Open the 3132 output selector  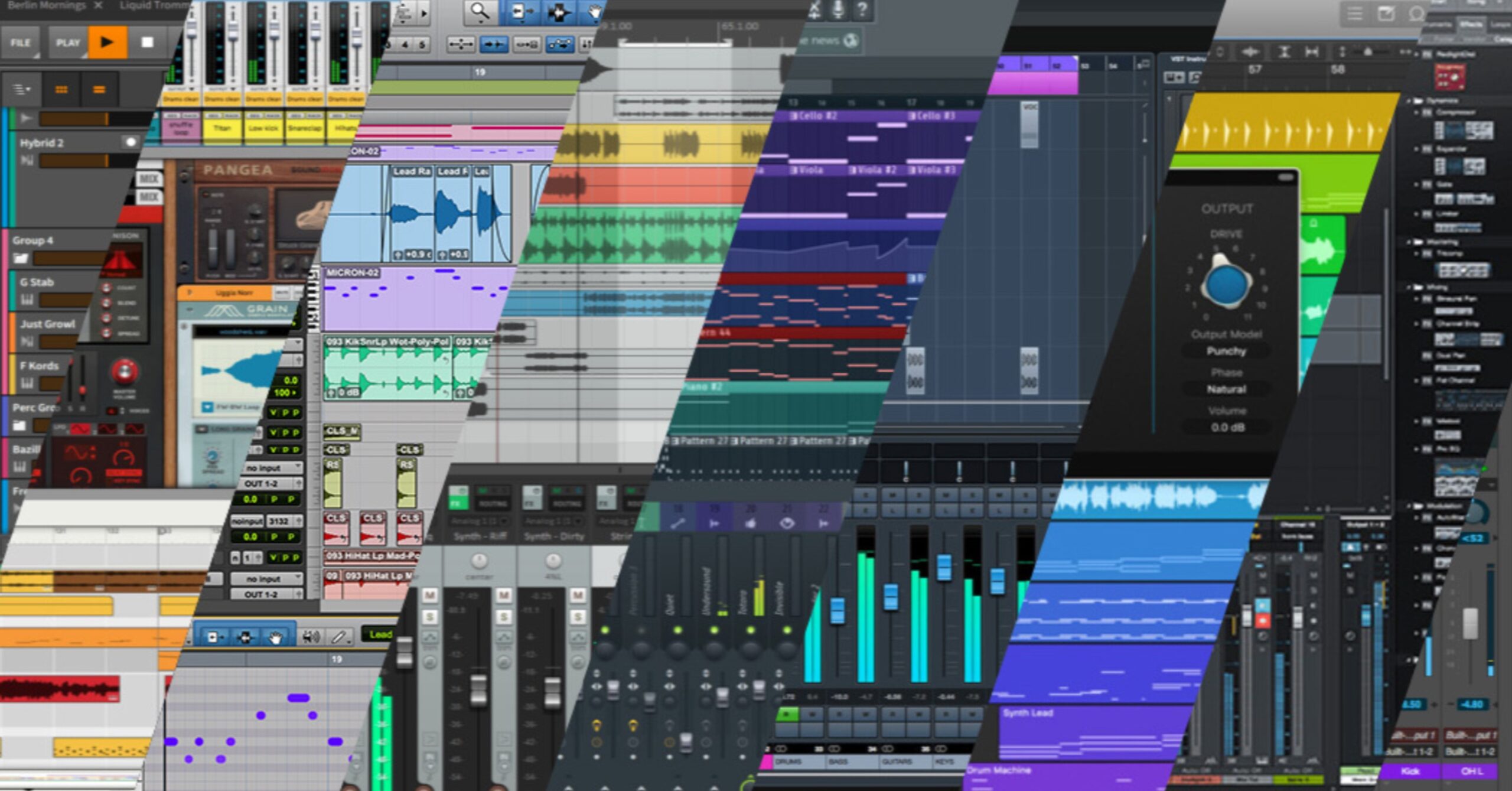285,521
